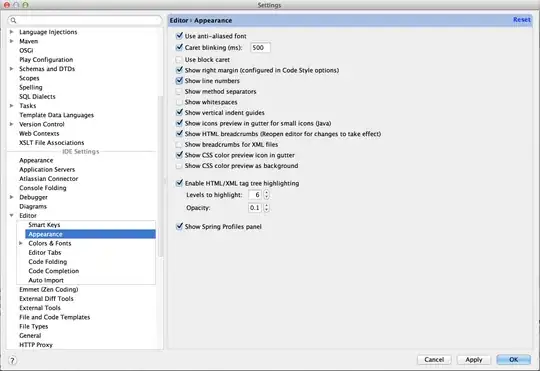Viewport: 540px width, 371px height.
Task: Toggle Show icons preview in gutter
Action: [179, 123]
